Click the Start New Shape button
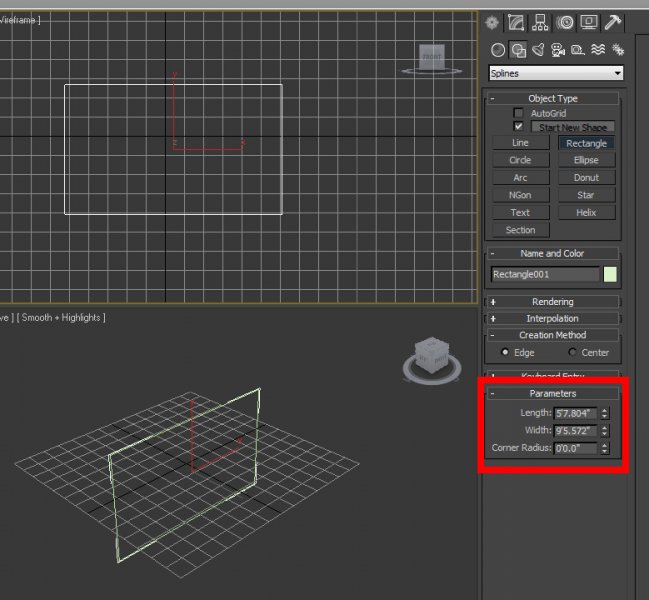 click(x=573, y=127)
